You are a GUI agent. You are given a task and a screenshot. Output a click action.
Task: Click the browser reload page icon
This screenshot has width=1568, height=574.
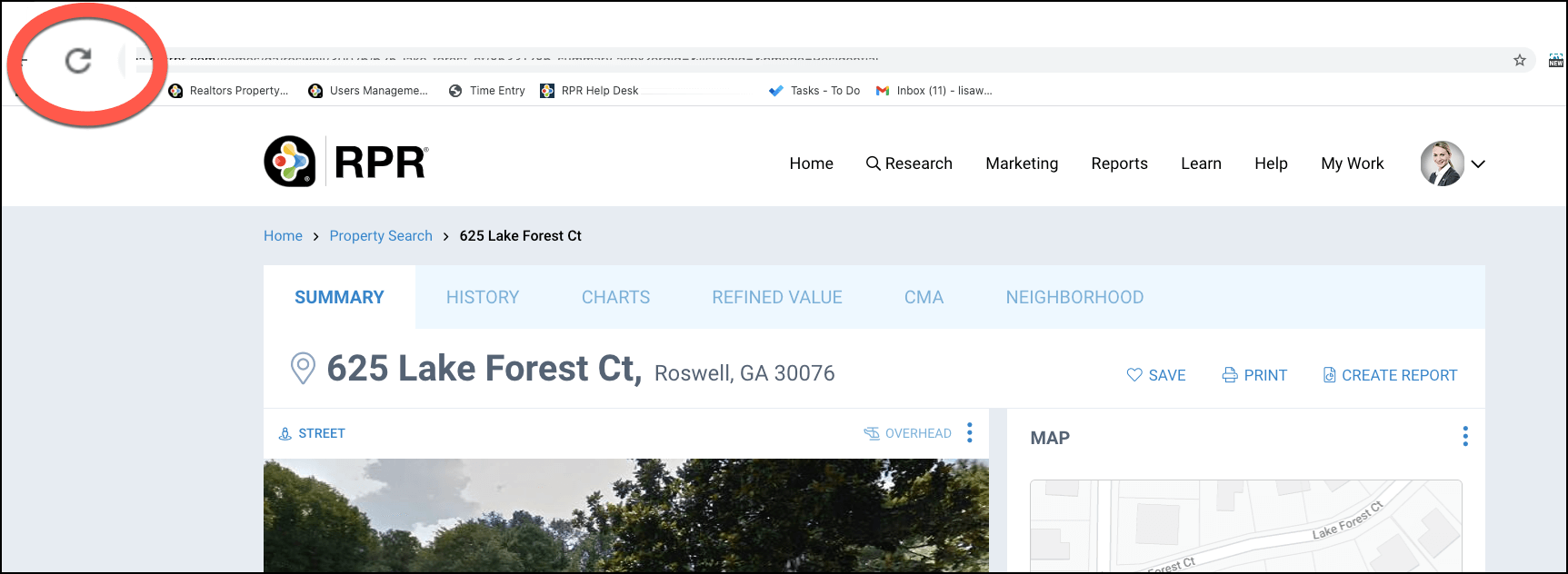(x=78, y=61)
